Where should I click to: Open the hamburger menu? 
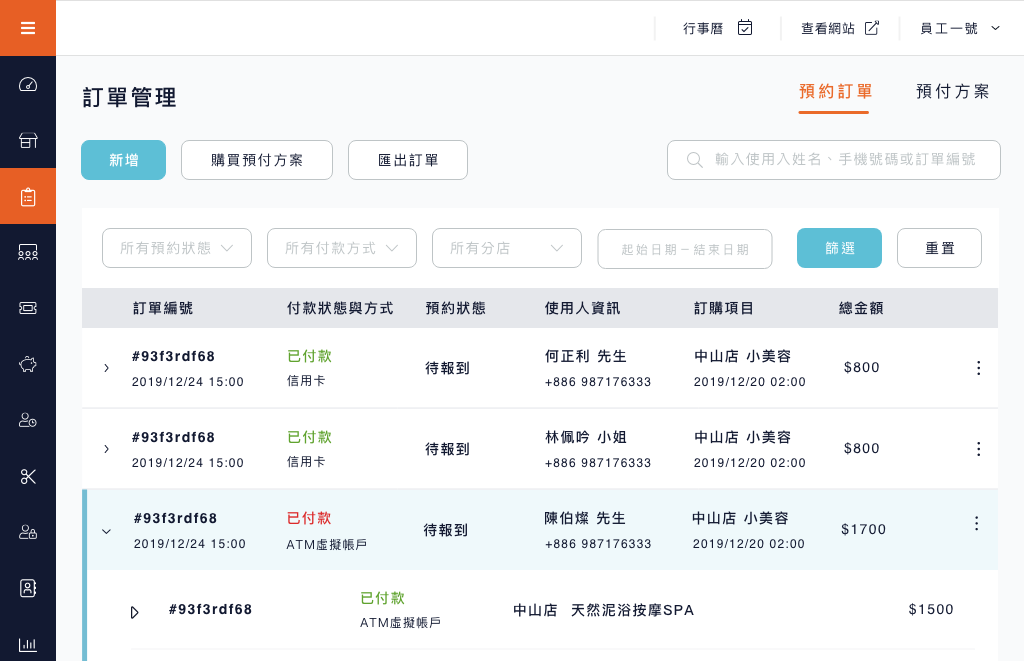(27, 28)
